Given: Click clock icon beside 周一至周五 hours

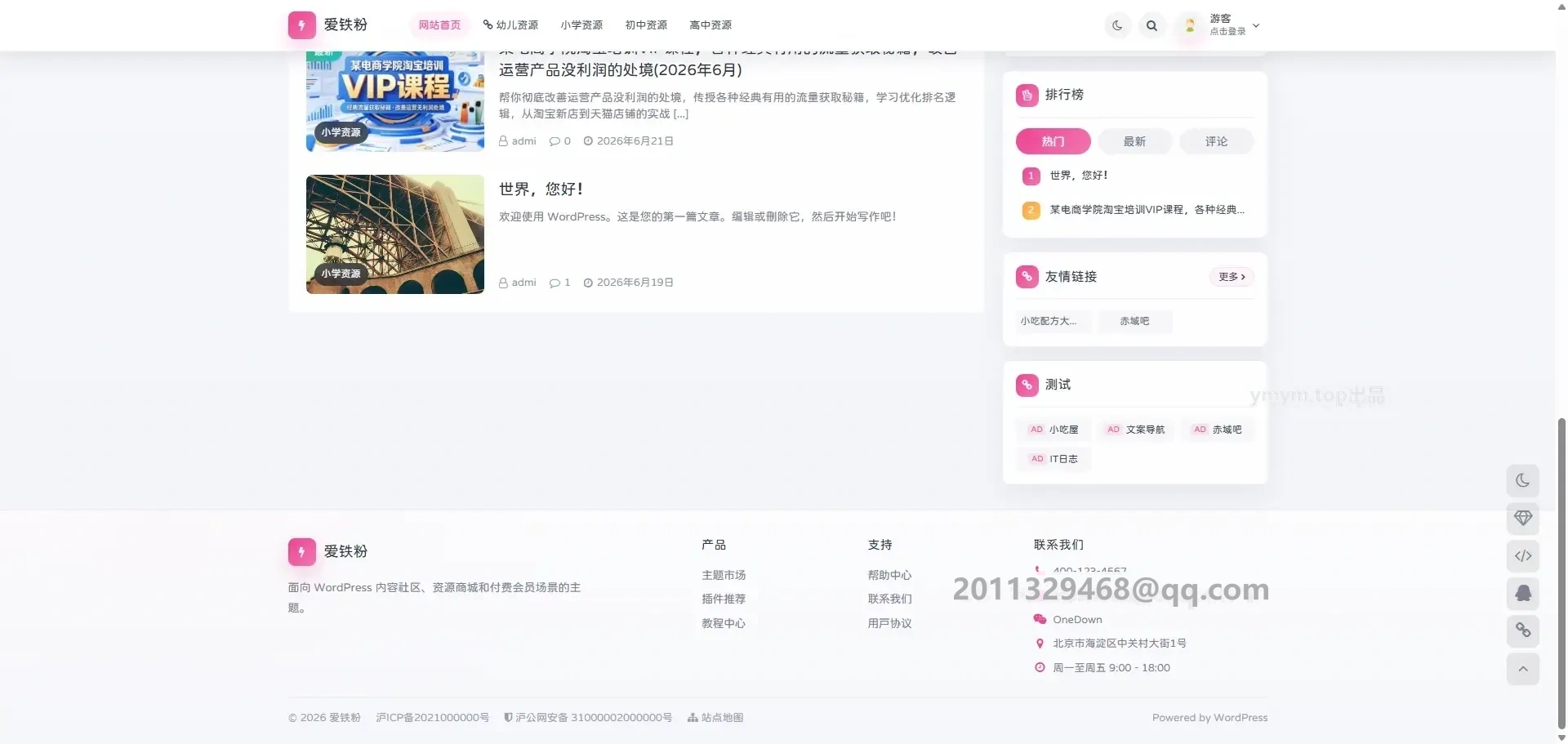Looking at the screenshot, I should [1040, 668].
